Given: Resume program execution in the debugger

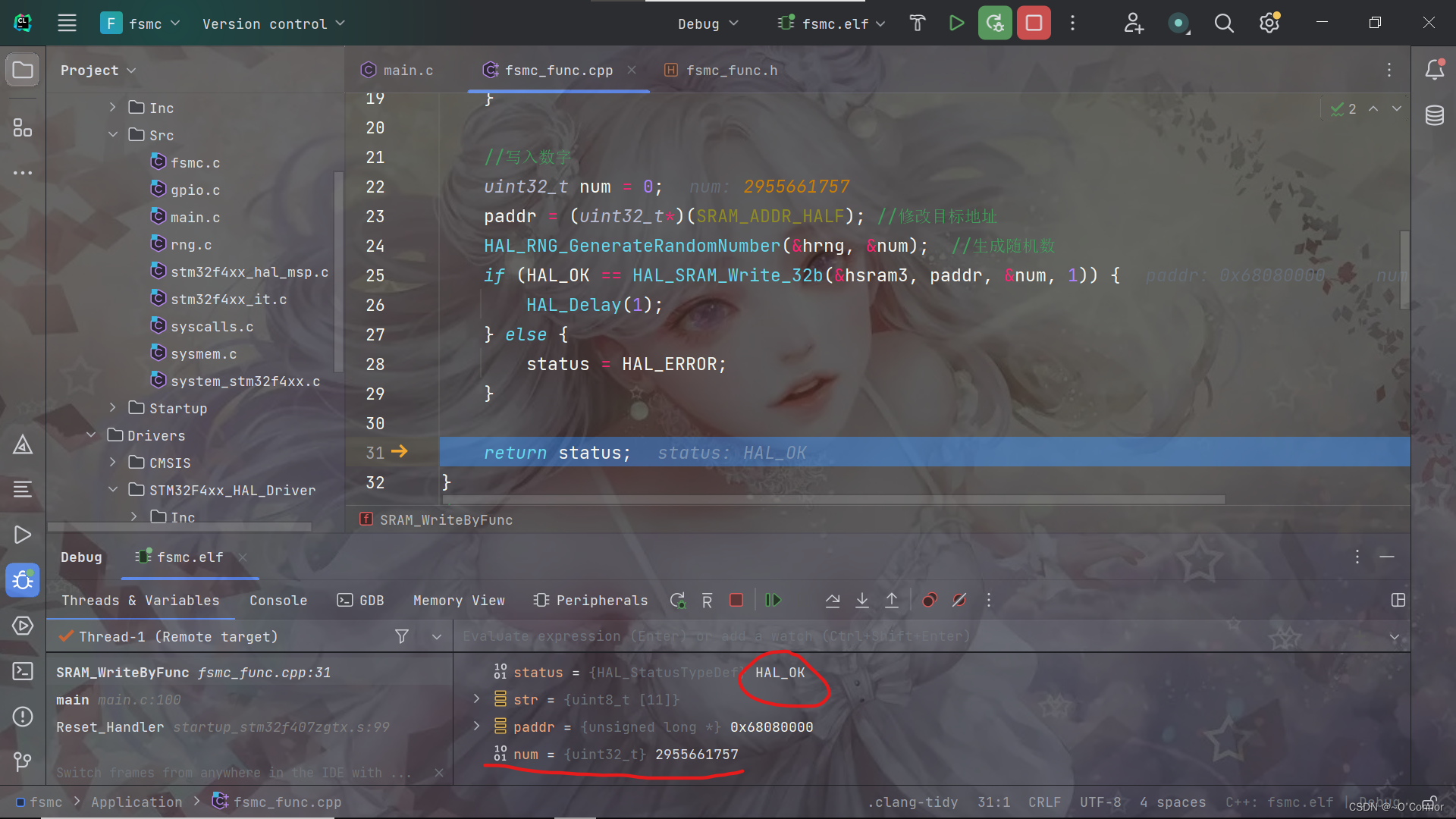Looking at the screenshot, I should (x=773, y=600).
